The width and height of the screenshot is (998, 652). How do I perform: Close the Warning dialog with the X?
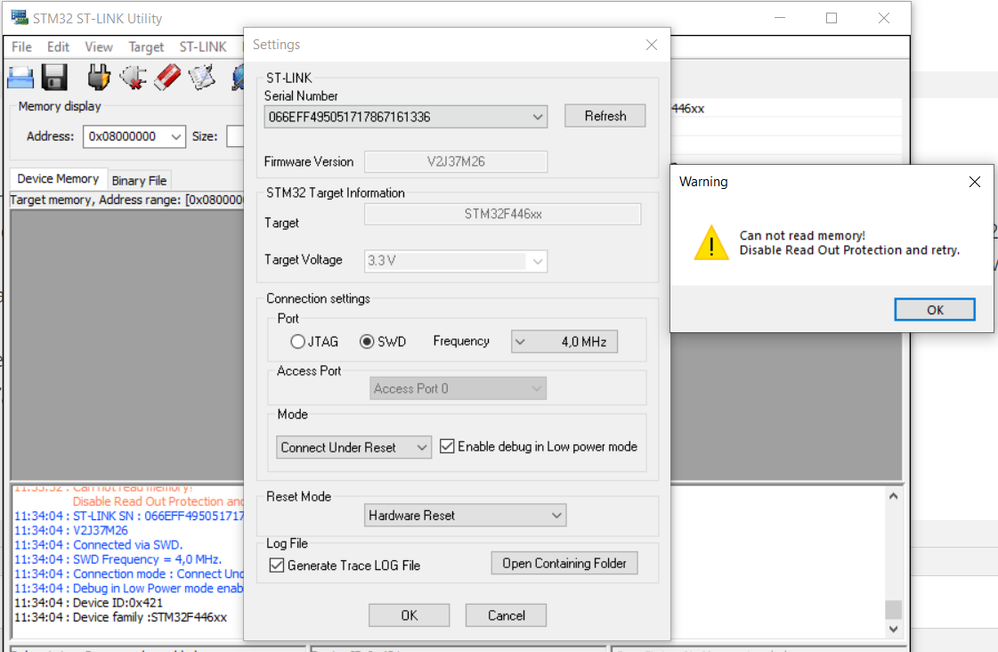(x=974, y=182)
